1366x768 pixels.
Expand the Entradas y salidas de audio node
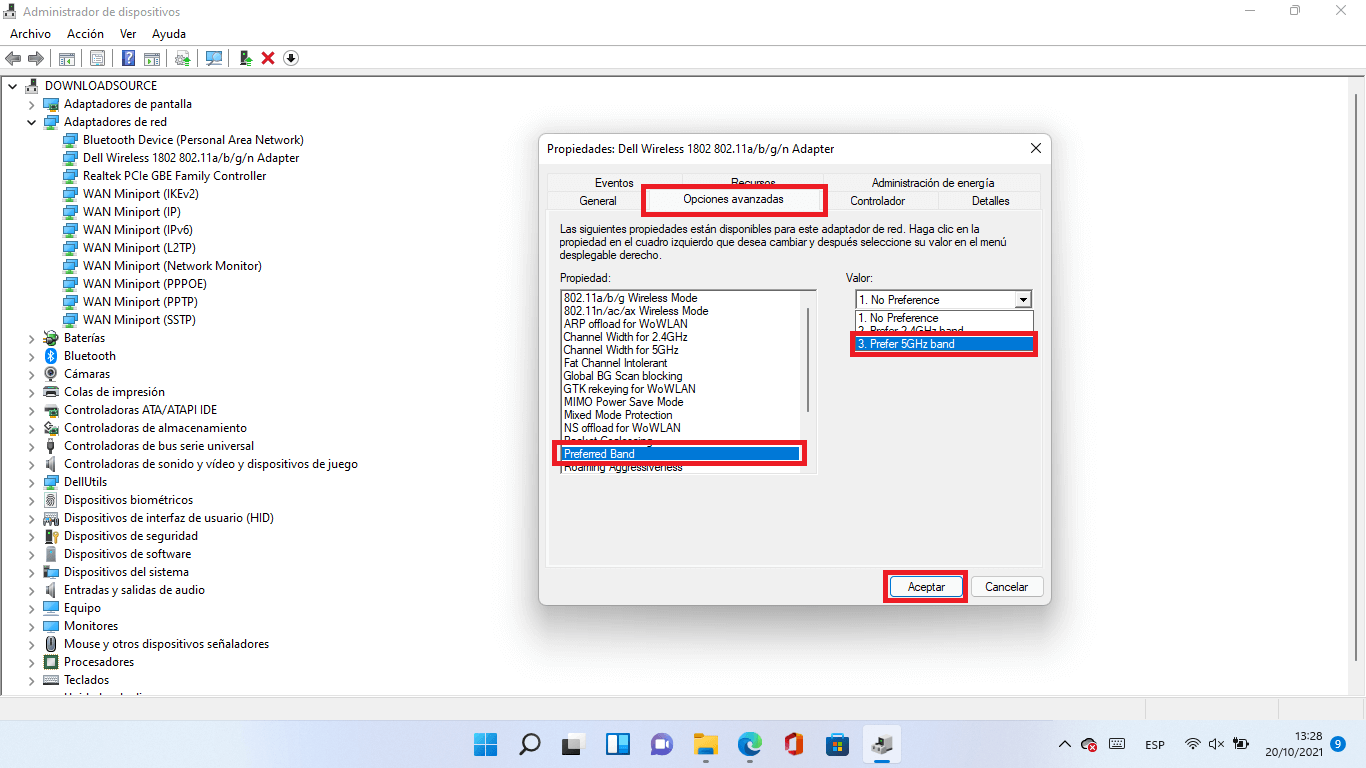pyautogui.click(x=31, y=590)
